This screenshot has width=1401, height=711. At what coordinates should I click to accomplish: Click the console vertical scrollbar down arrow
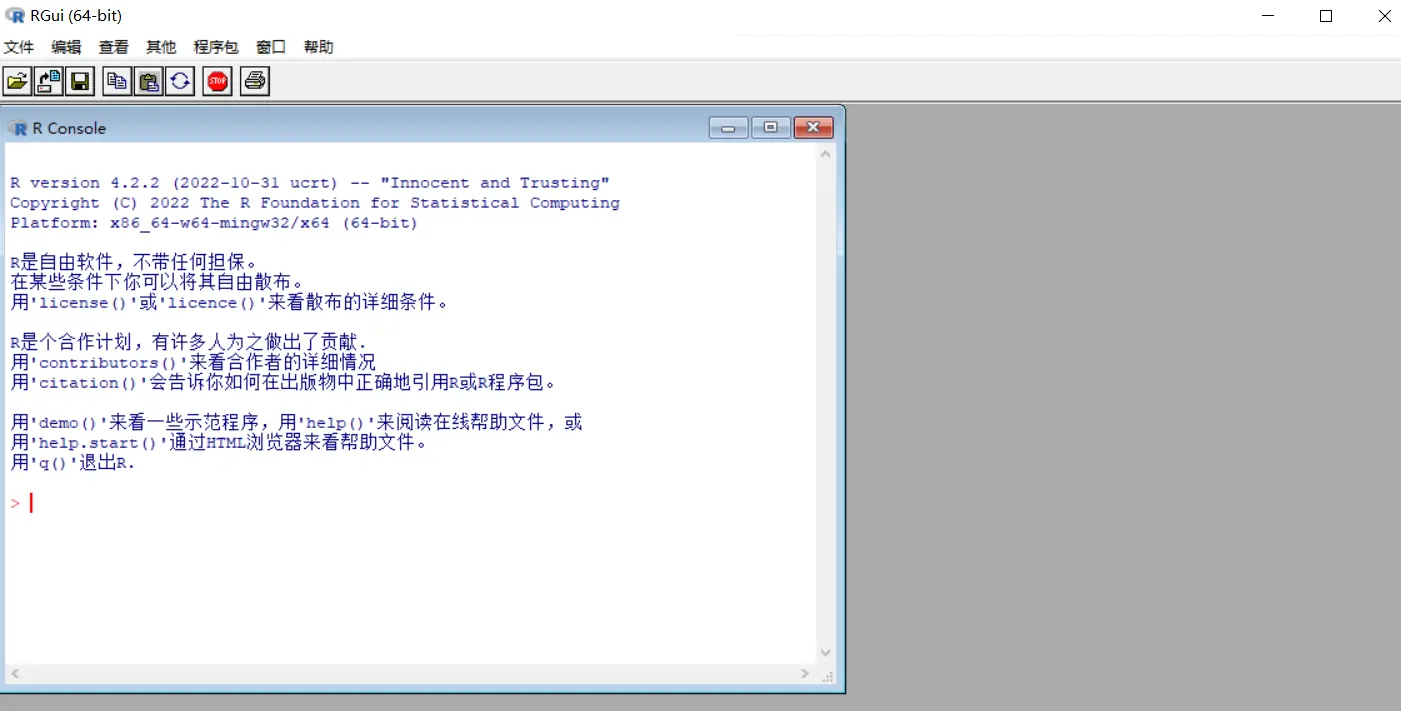825,653
